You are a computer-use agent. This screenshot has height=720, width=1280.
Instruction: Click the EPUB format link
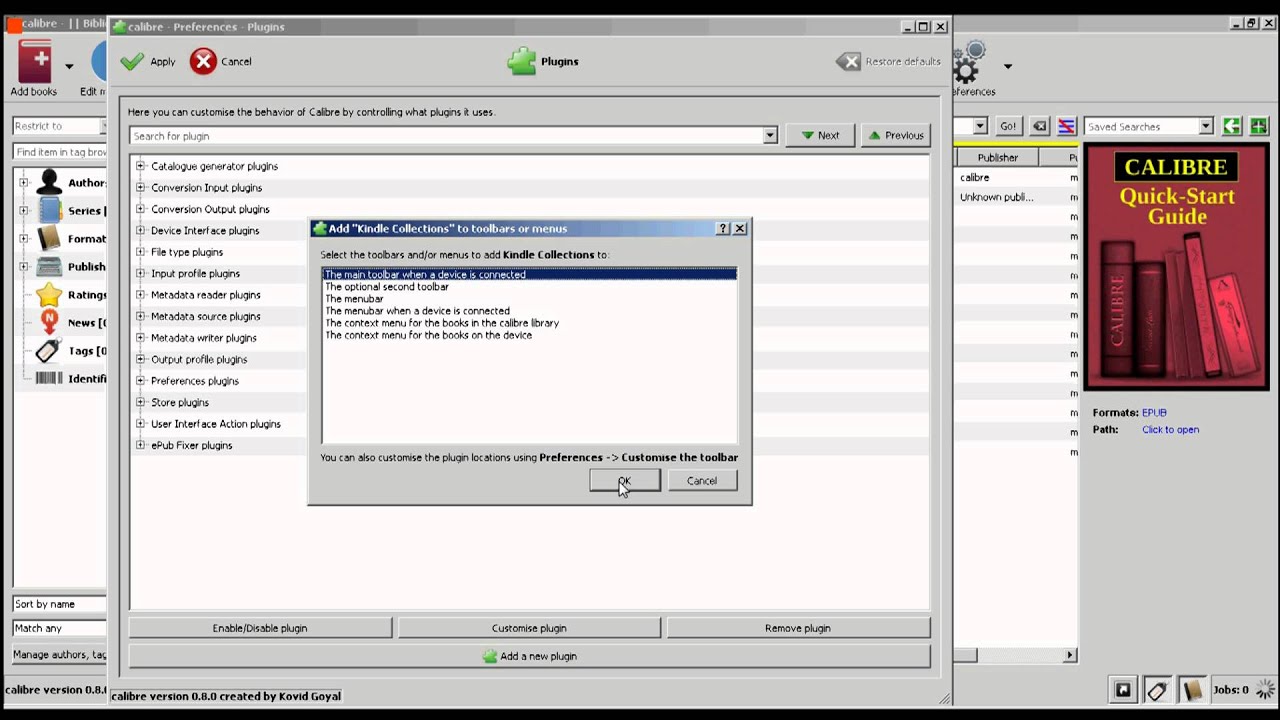coord(1154,412)
